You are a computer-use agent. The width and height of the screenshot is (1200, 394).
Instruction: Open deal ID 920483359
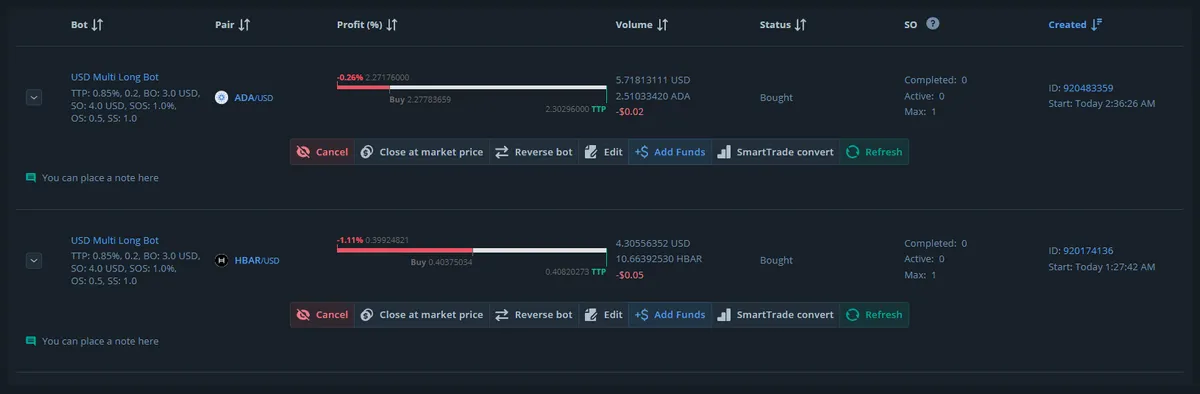pos(1088,88)
